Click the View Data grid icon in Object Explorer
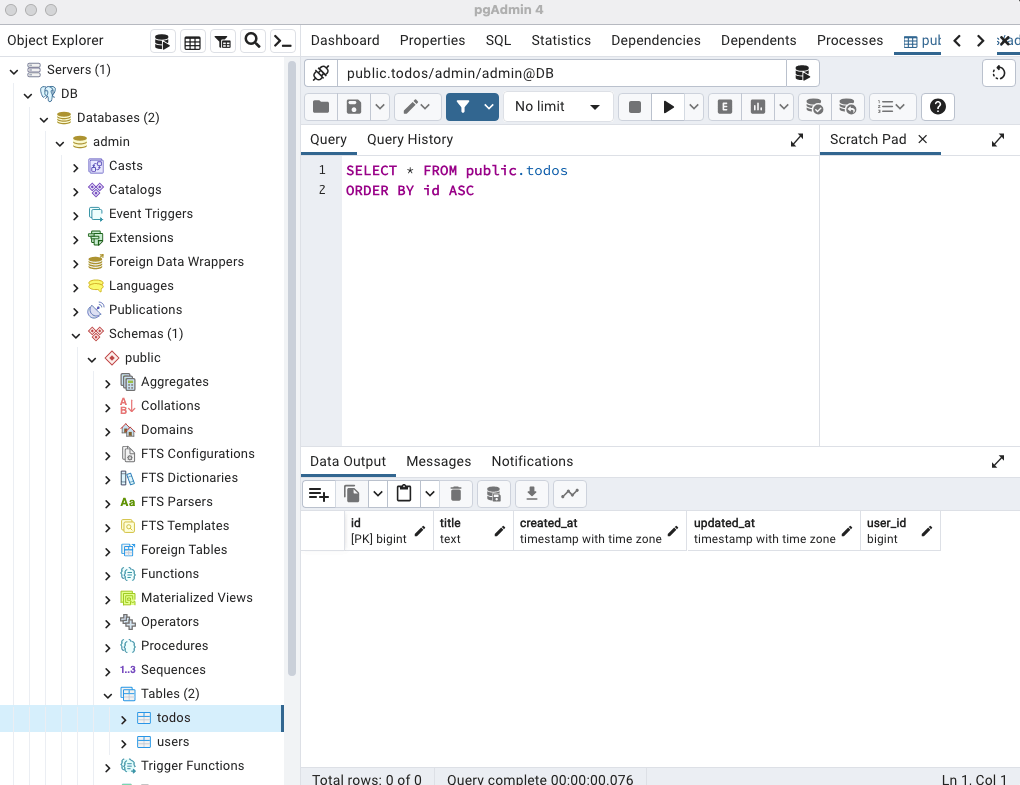 pos(193,42)
